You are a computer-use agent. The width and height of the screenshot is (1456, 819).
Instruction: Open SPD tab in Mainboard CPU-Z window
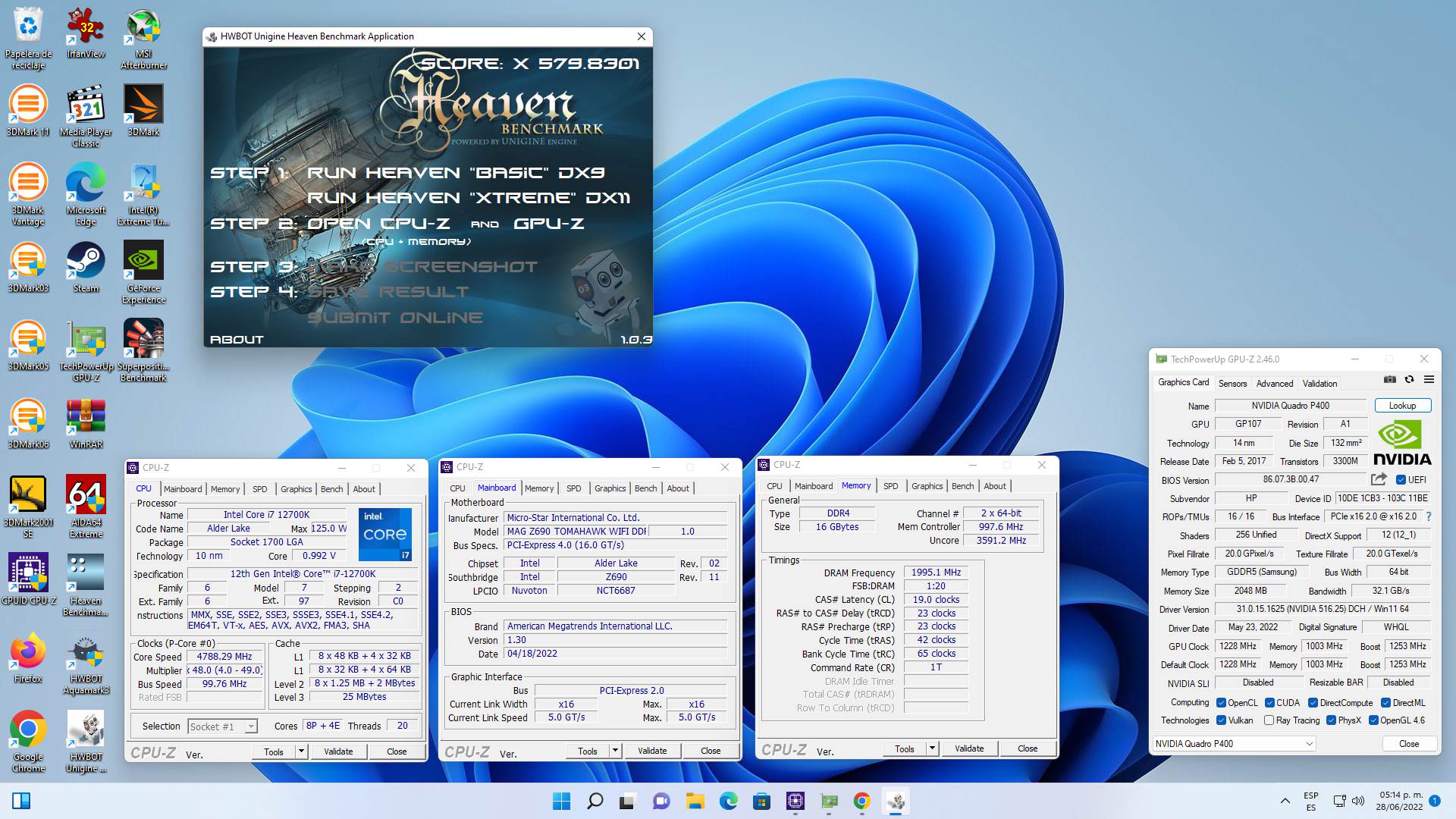tap(574, 488)
